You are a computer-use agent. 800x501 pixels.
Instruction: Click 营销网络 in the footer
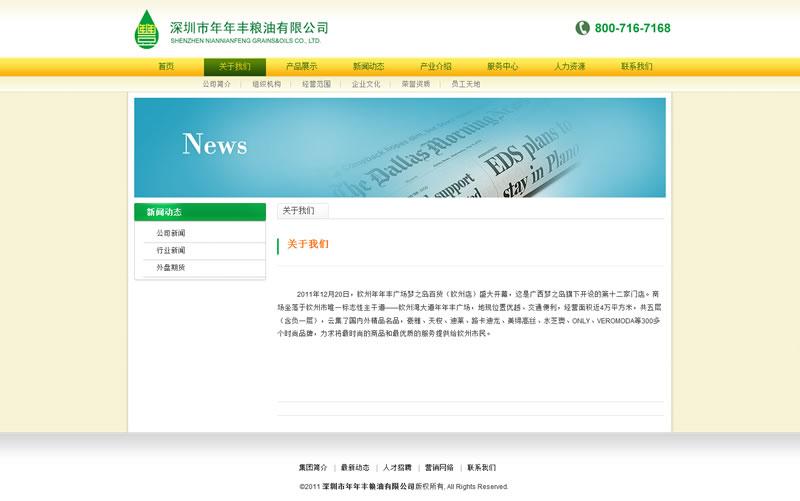click(439, 468)
